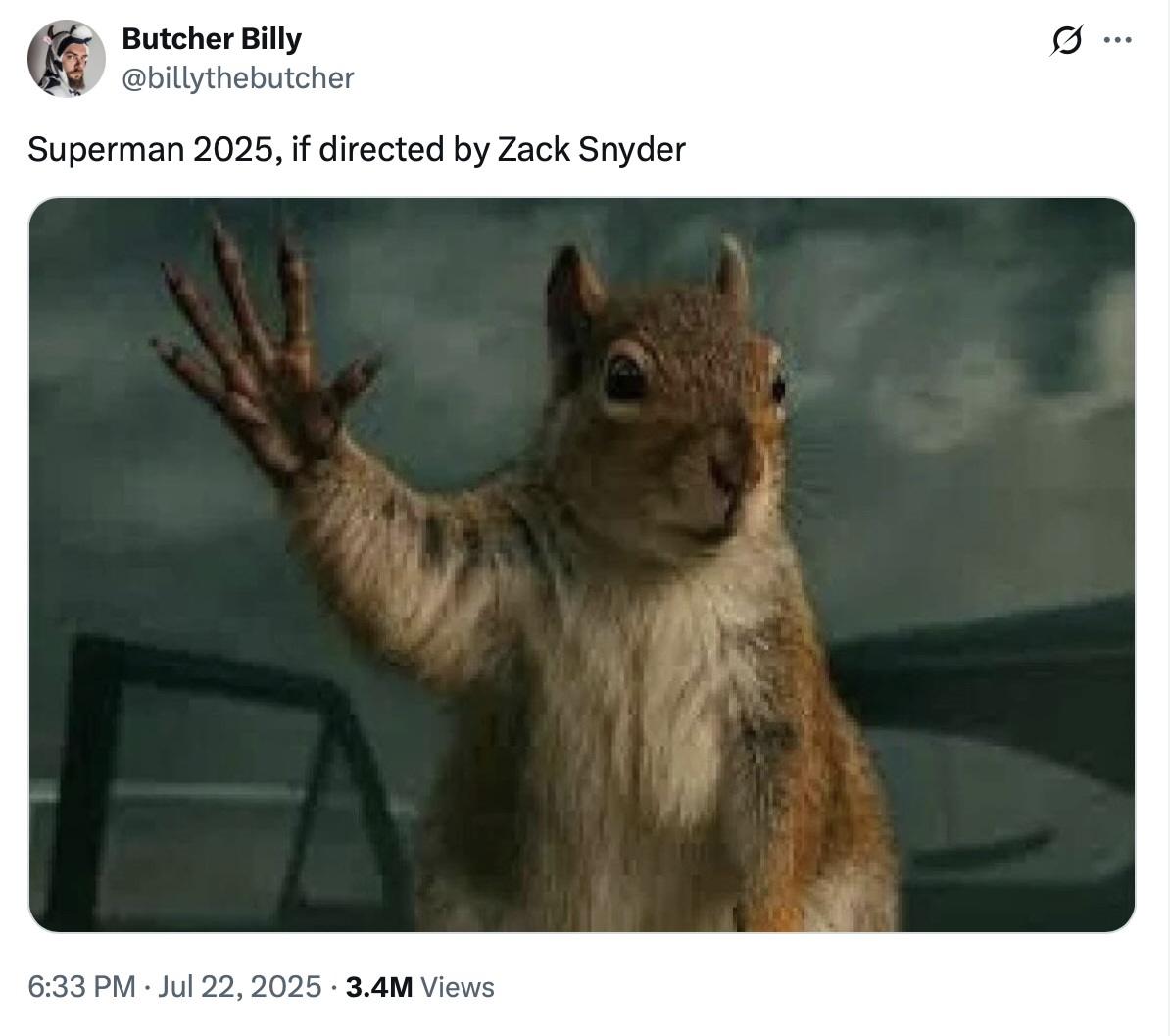
Task: Open the three-dot more options menu
Action: coord(1118,40)
